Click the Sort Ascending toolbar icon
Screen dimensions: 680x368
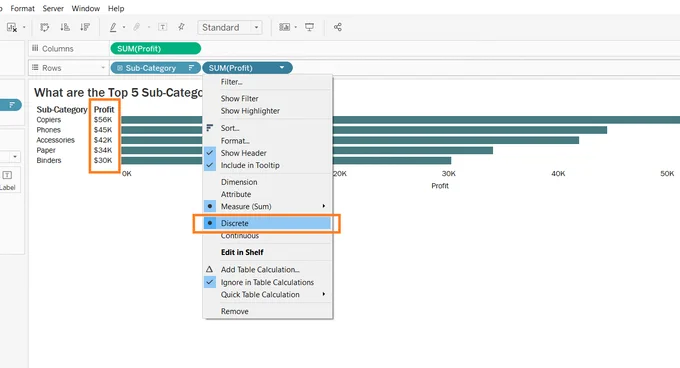65,27
